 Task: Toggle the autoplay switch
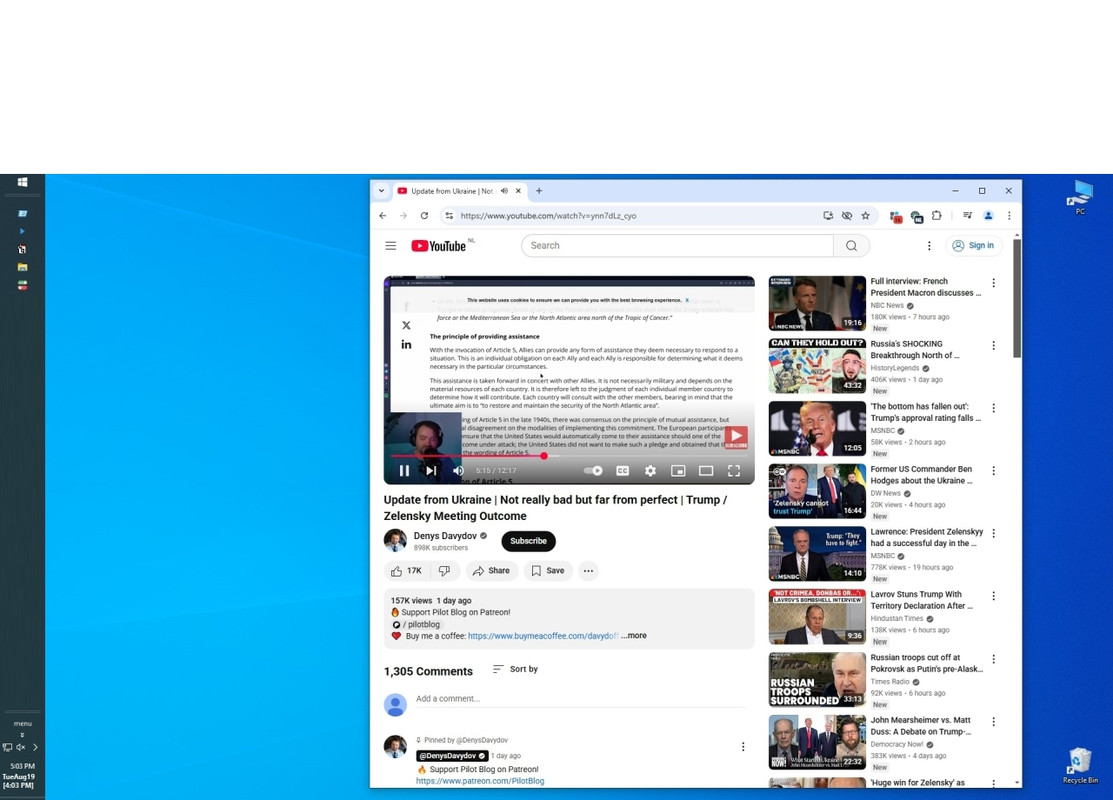point(593,471)
